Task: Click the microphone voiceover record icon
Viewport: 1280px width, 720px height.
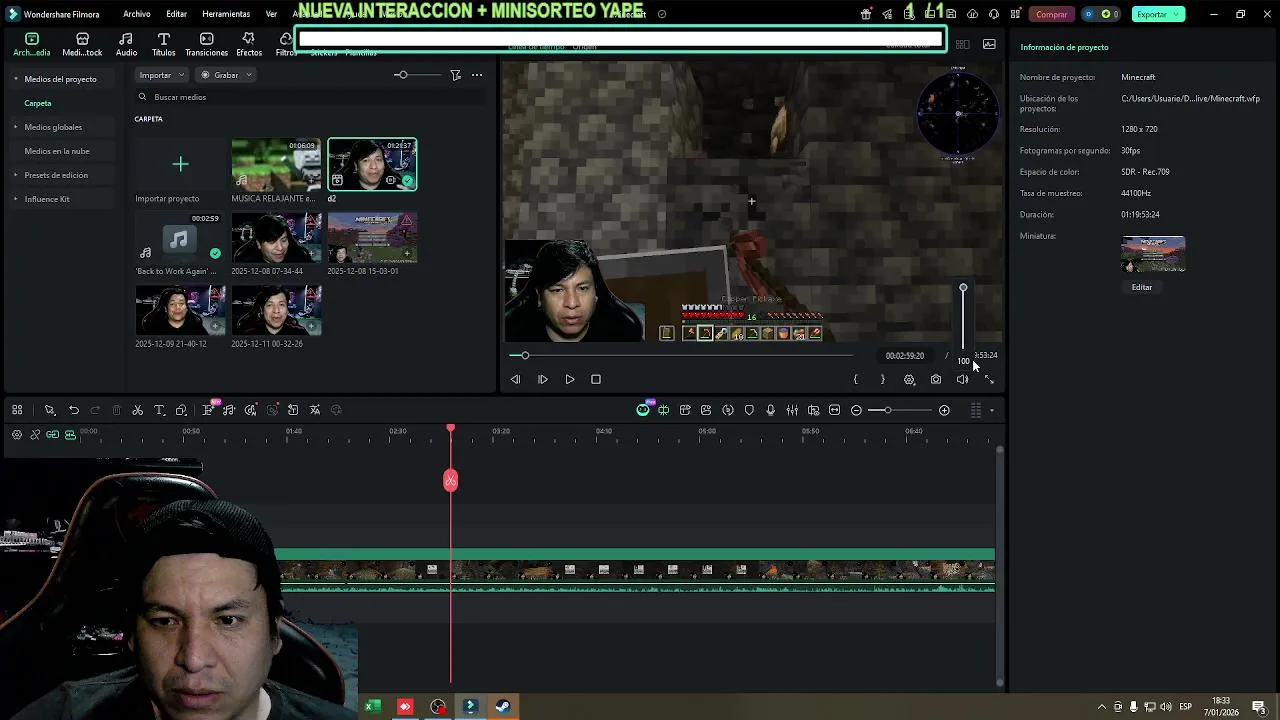Action: pyautogui.click(x=770, y=410)
